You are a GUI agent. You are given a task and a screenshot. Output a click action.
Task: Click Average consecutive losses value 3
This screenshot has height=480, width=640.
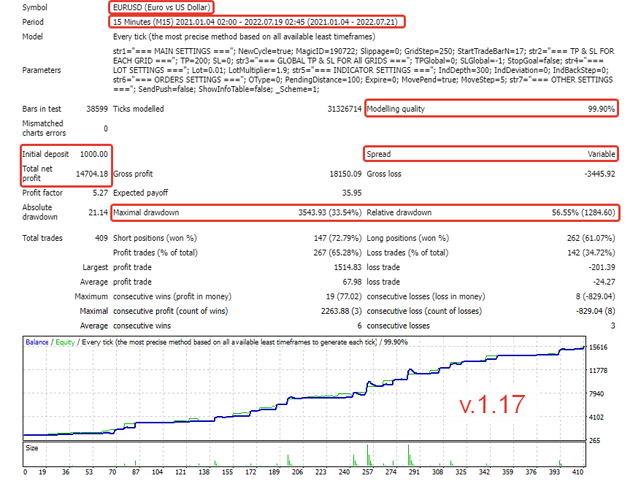[613, 326]
